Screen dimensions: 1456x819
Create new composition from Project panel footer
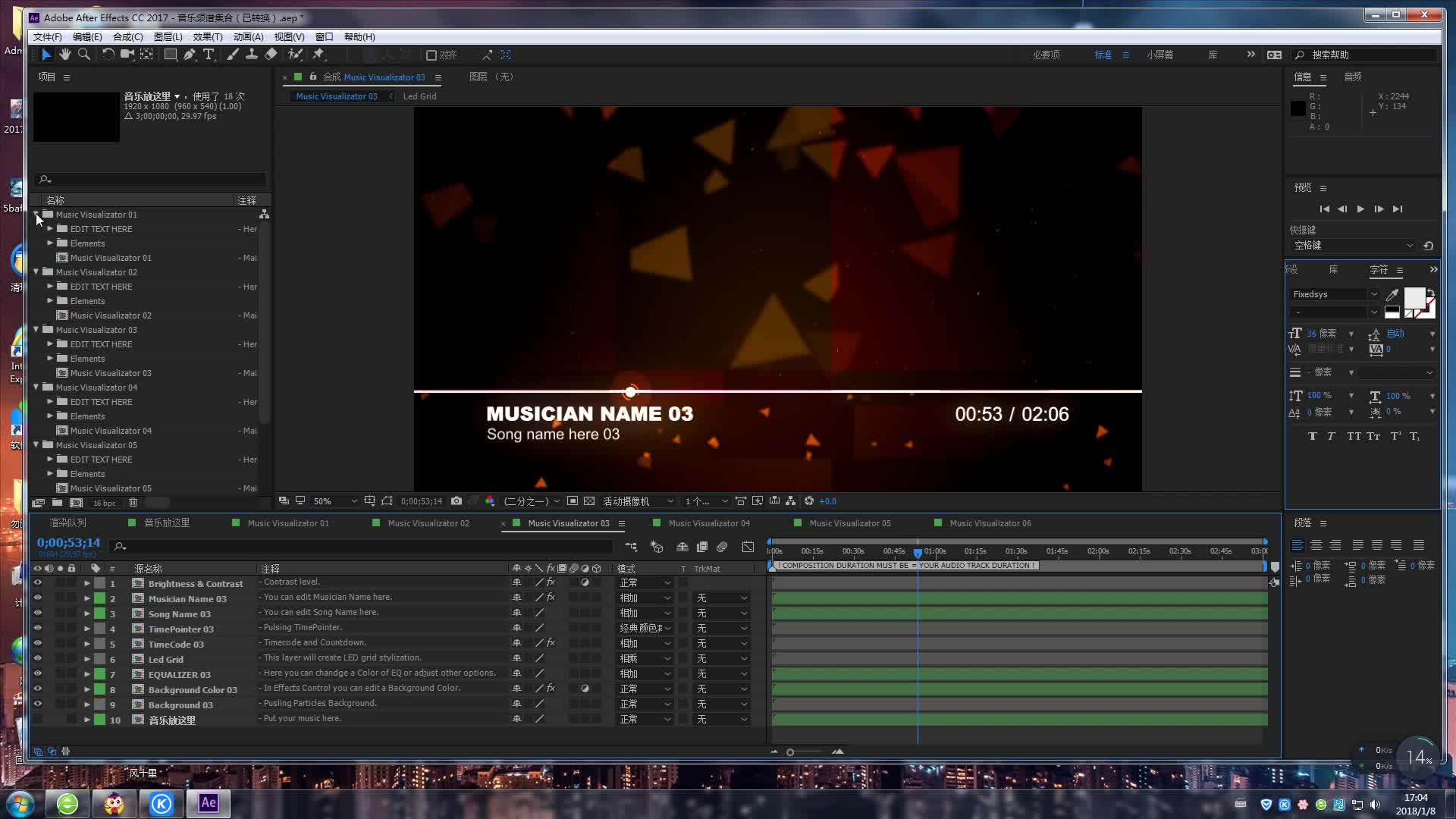[x=76, y=503]
